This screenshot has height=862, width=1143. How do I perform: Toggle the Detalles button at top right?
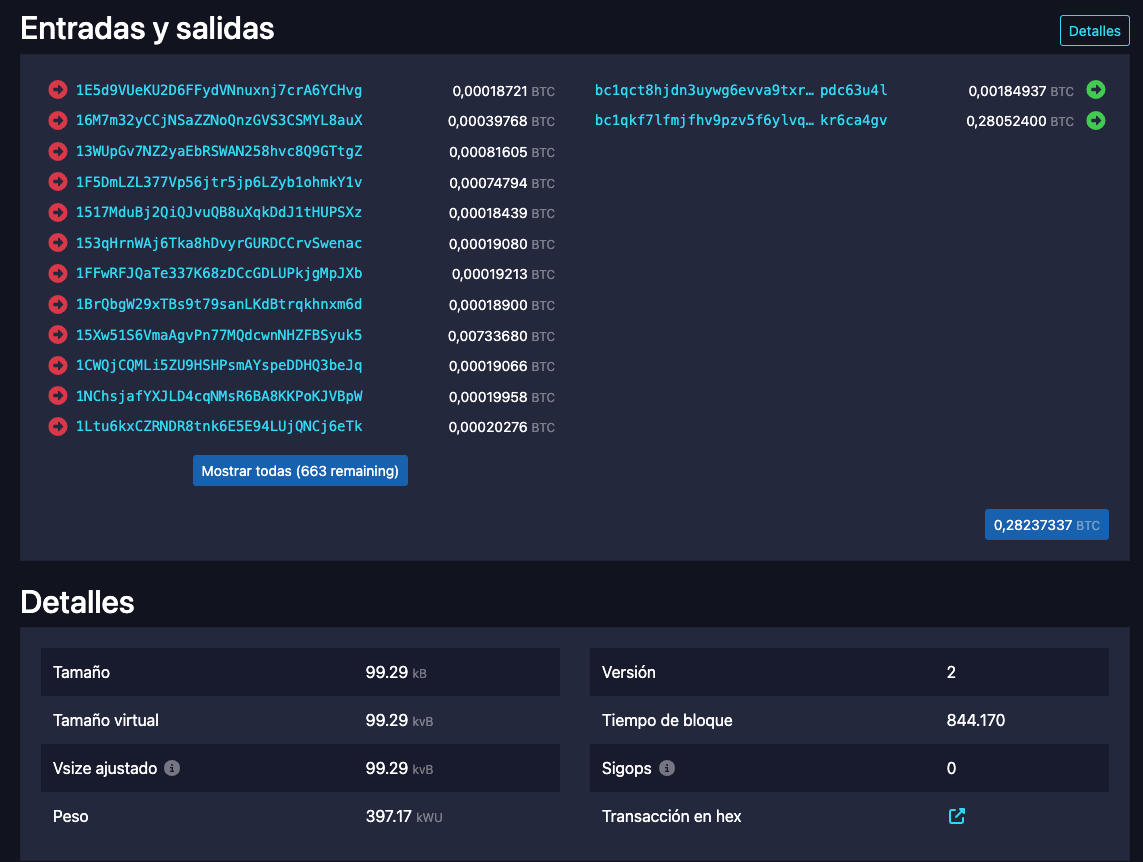[1094, 31]
